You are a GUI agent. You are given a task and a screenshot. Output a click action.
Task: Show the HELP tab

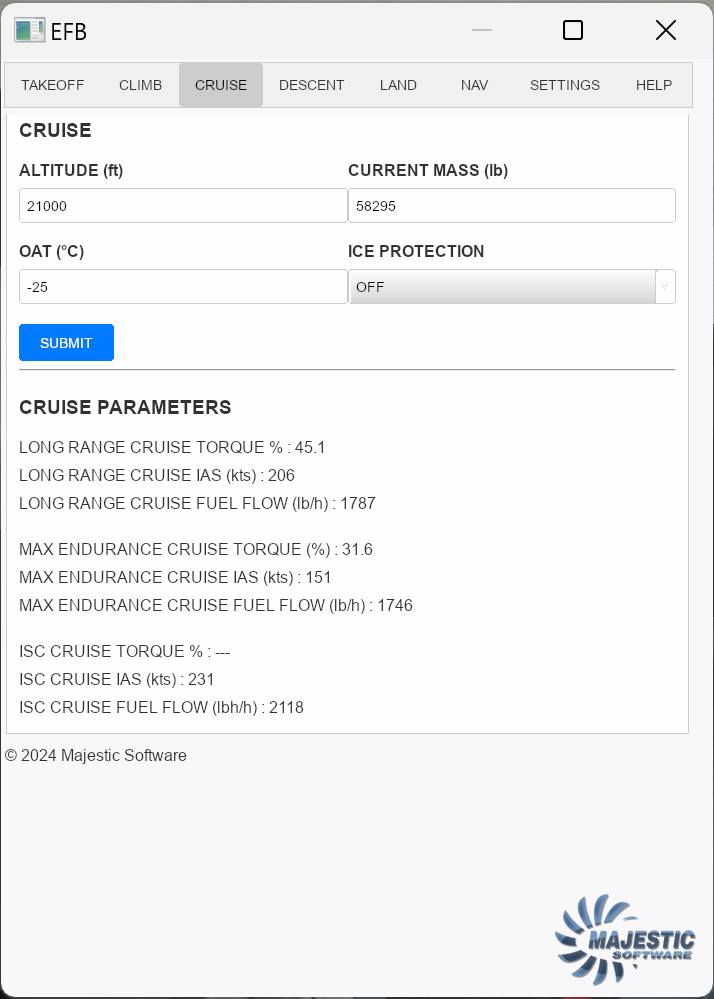click(653, 85)
